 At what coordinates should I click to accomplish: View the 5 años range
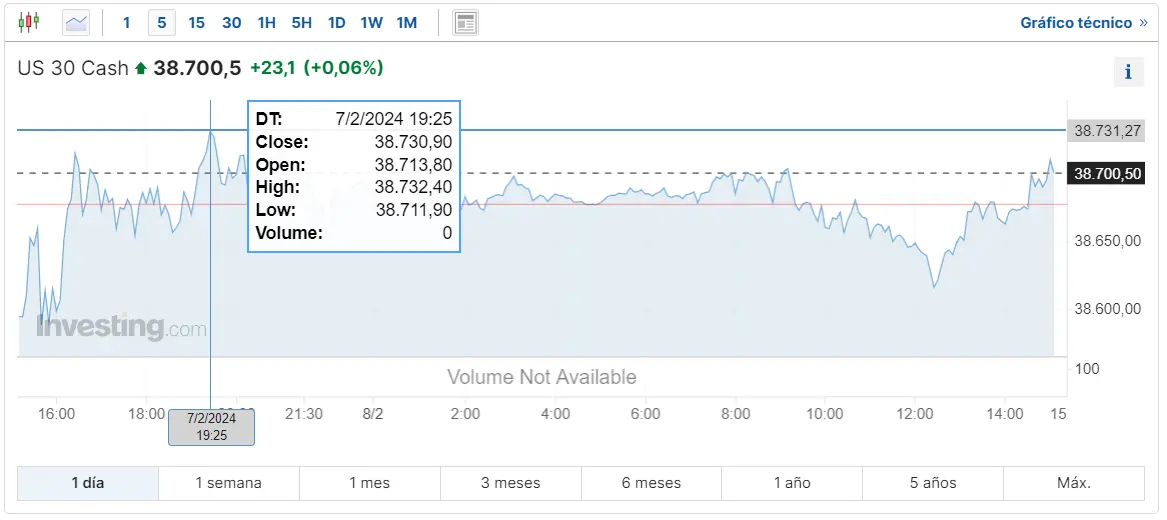933,483
